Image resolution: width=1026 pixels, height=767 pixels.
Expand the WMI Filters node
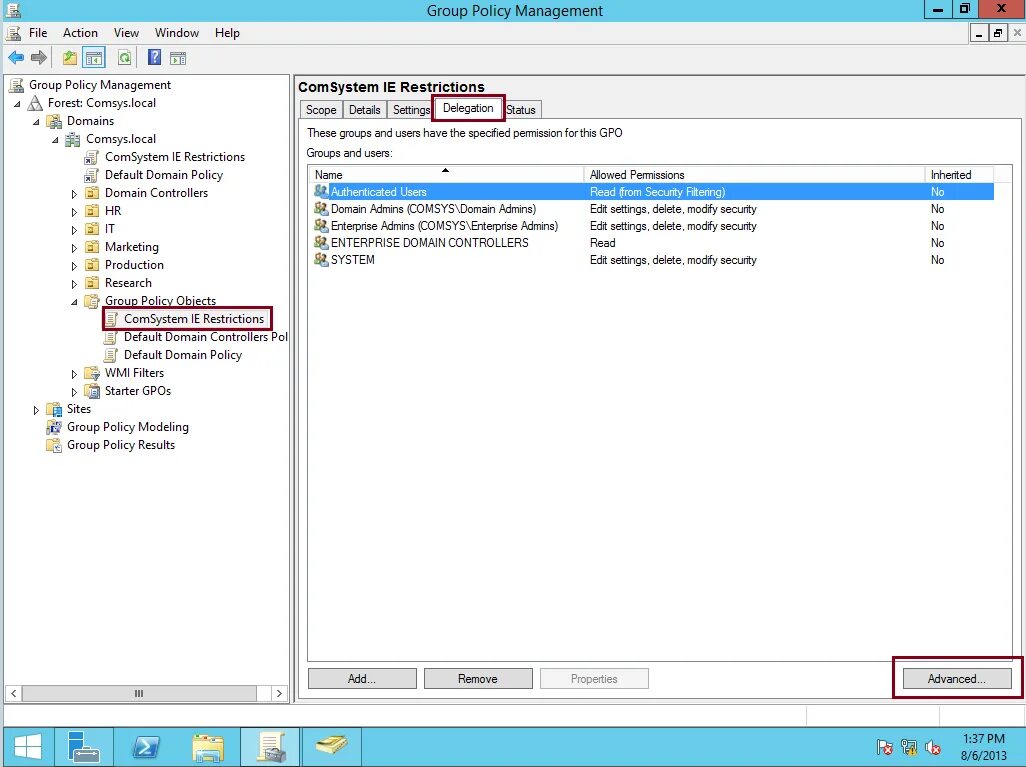coord(74,374)
